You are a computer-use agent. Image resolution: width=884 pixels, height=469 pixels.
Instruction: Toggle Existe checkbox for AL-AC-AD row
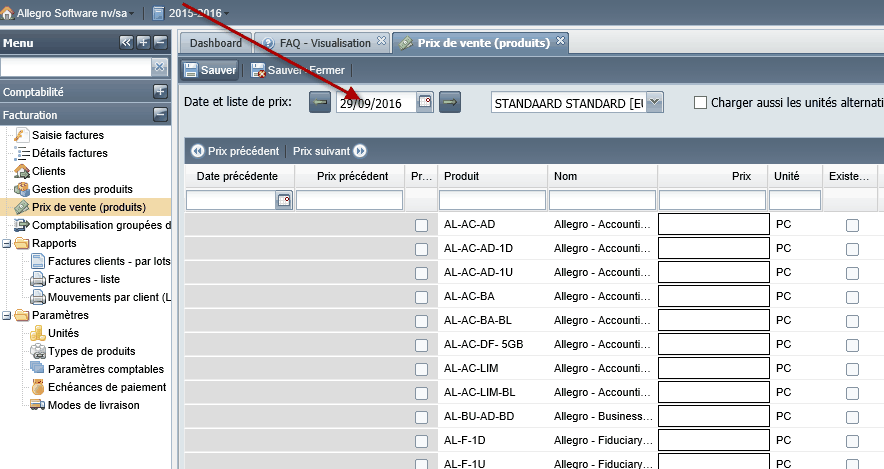point(852,225)
